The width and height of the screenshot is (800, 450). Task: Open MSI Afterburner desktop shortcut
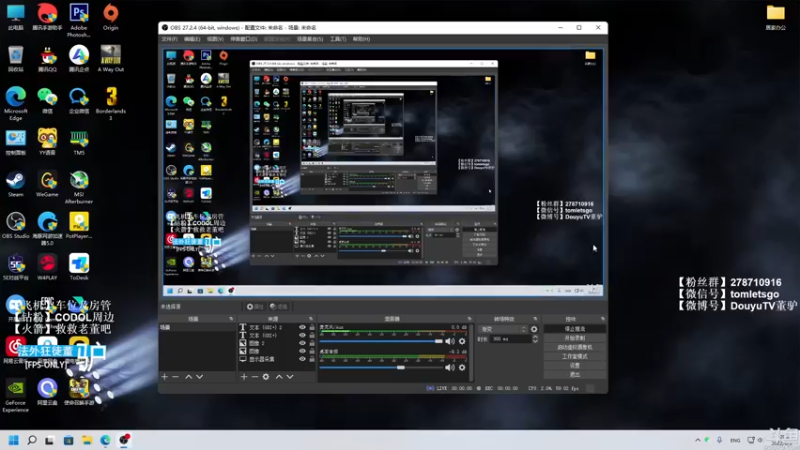79,187
